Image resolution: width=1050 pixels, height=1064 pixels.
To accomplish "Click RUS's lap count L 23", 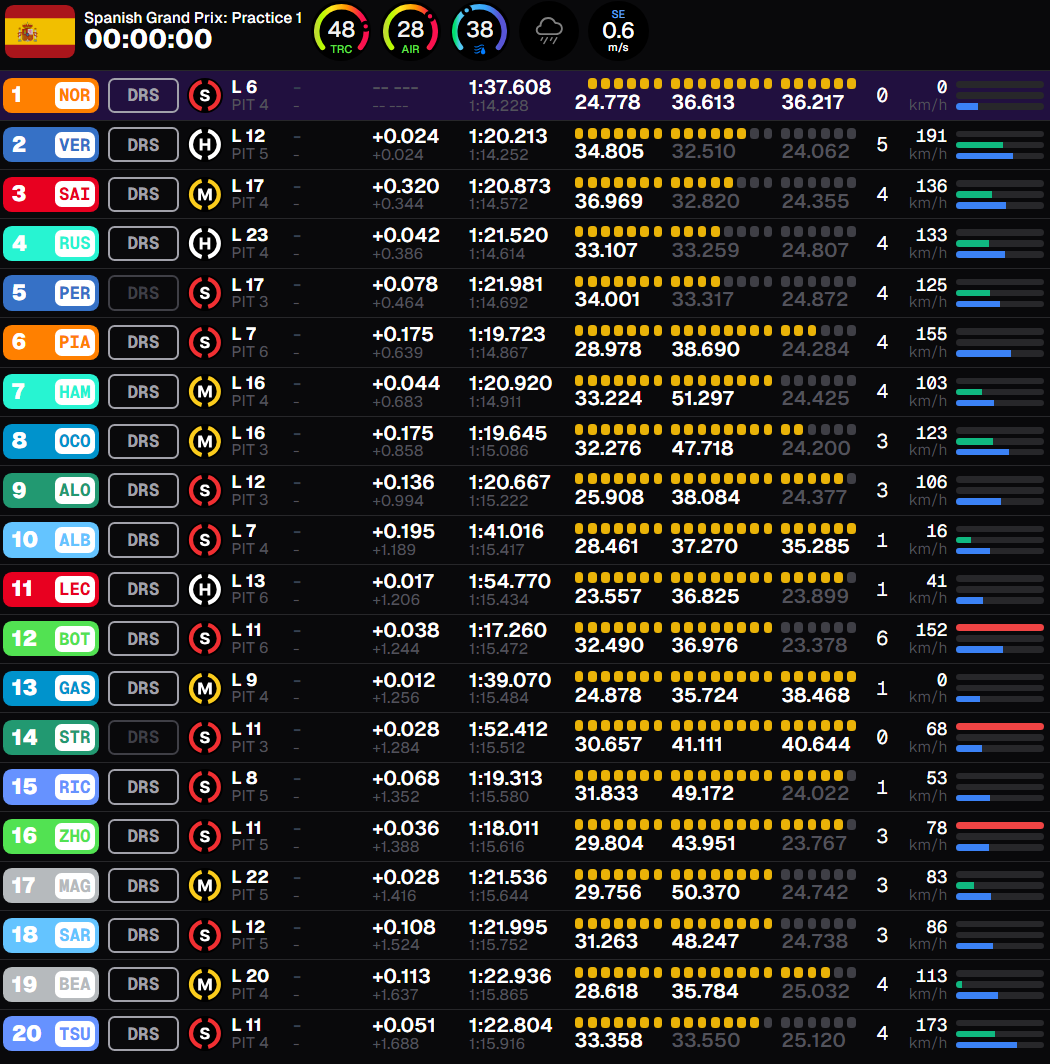I will 249,235.
